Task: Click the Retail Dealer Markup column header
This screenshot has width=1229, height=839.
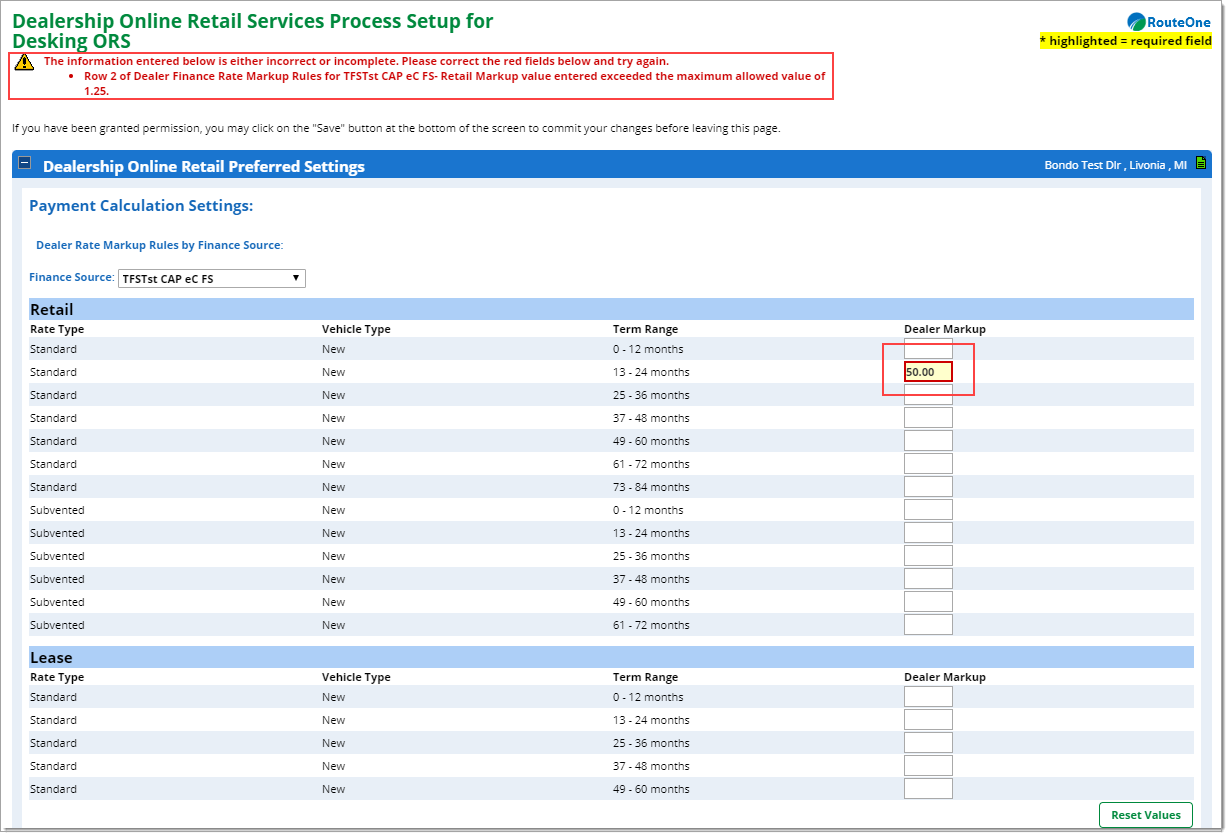Action: click(x=945, y=329)
